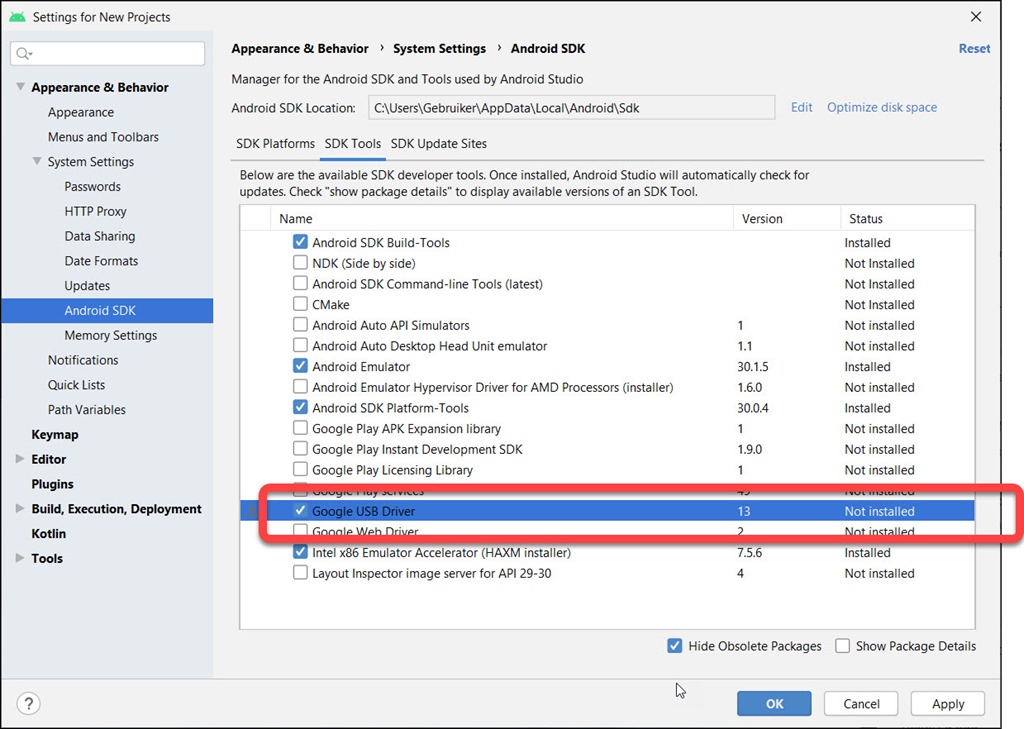The image size is (1024, 729).
Task: Close the Settings dialog window
Action: tap(976, 17)
